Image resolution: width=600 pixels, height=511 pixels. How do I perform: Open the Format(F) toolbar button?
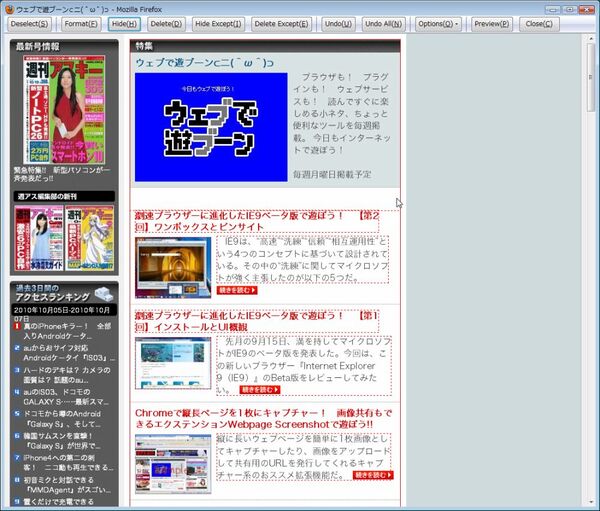81,24
